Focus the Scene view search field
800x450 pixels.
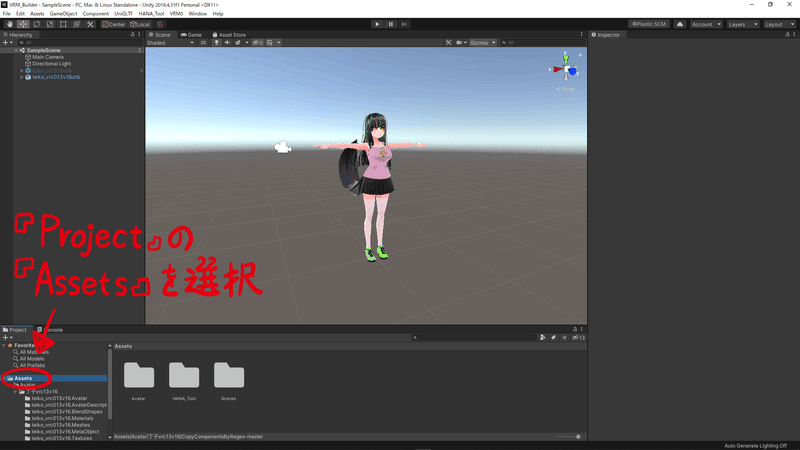coord(541,43)
